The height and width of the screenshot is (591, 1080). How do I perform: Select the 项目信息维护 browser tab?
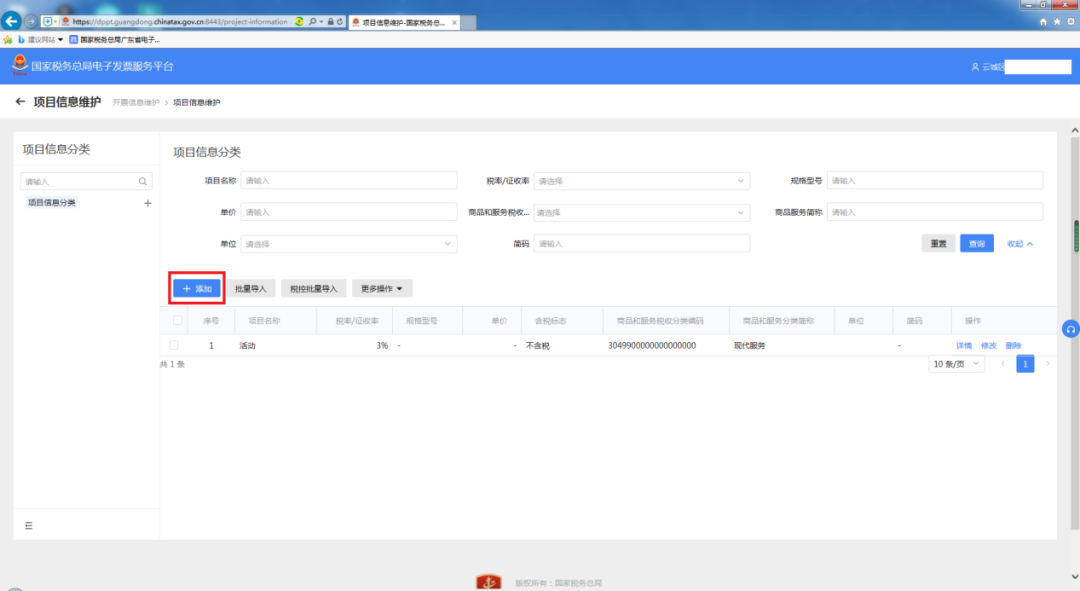tap(404, 23)
